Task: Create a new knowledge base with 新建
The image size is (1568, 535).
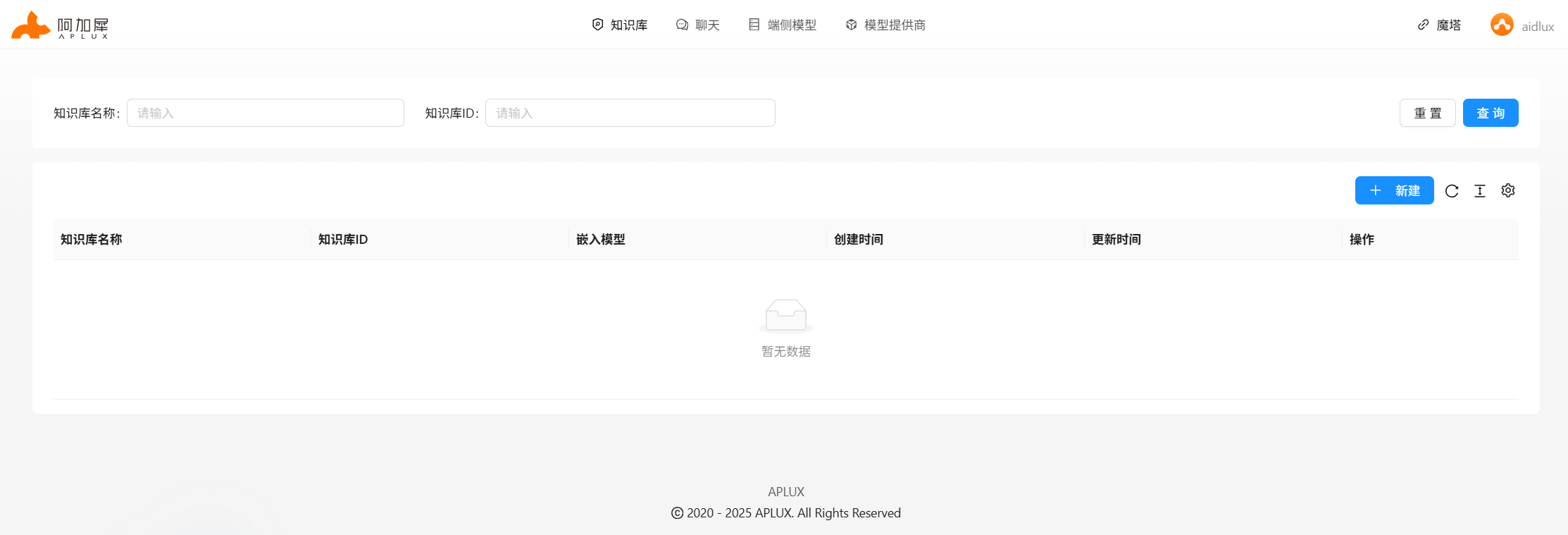Action: (x=1394, y=190)
